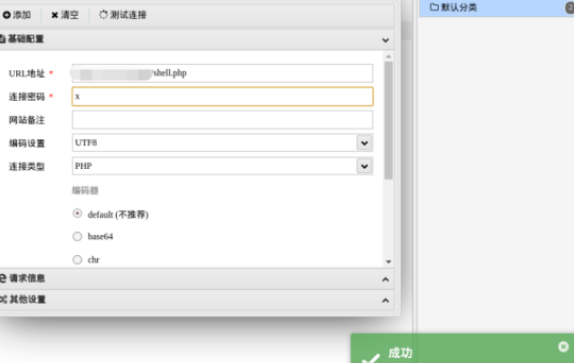574x363 pixels.
Task: Open the 编码设置 UTF8 dropdown arrow
Action: coord(364,143)
